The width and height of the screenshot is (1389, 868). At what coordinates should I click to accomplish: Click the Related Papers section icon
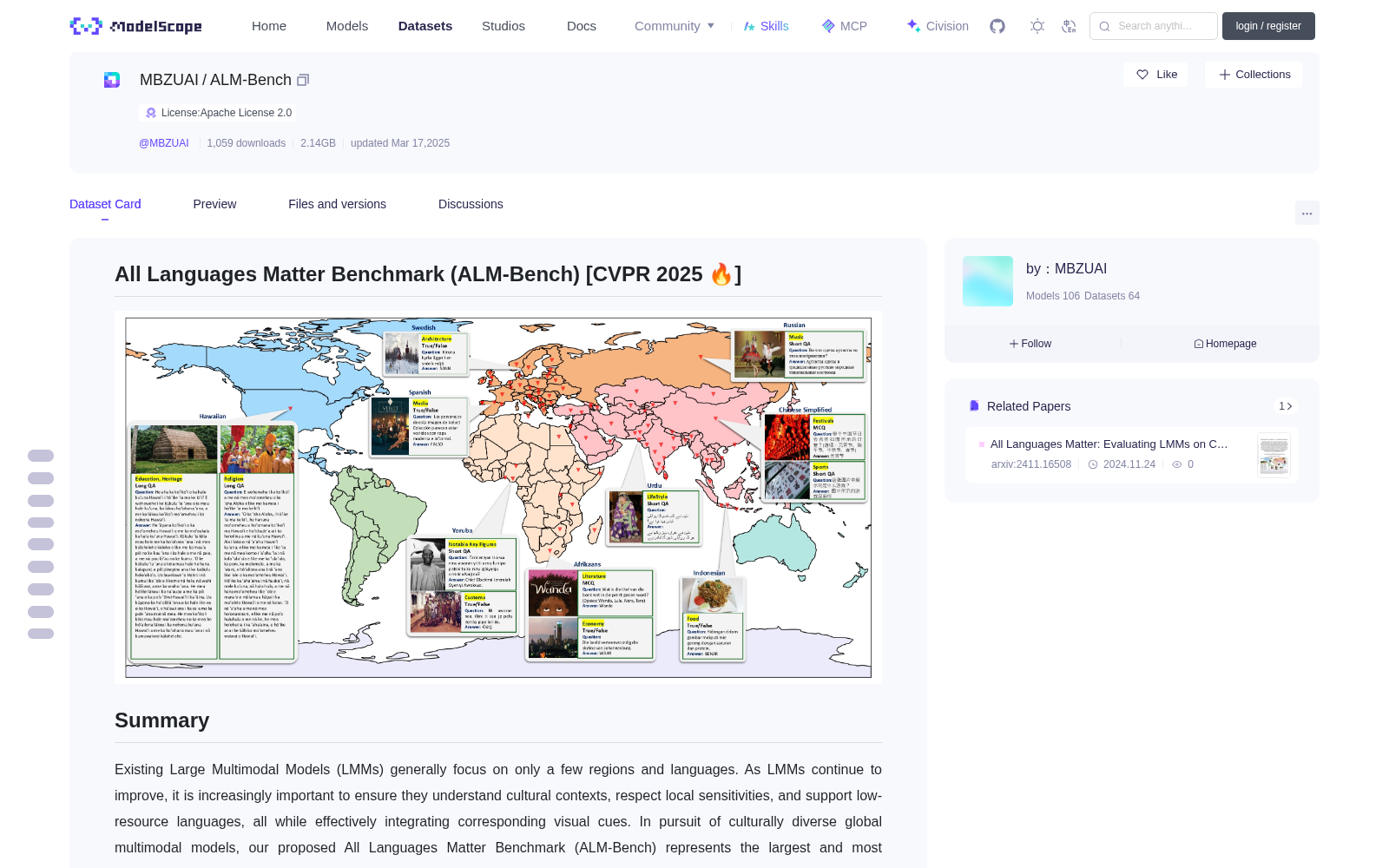click(974, 406)
